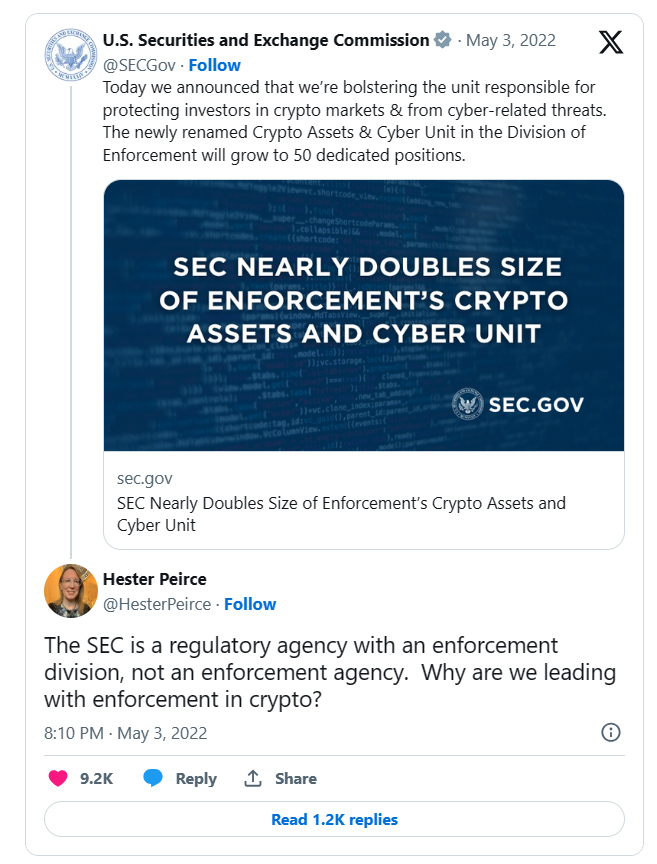
Task: Click the Share text label
Action: pos(296,779)
